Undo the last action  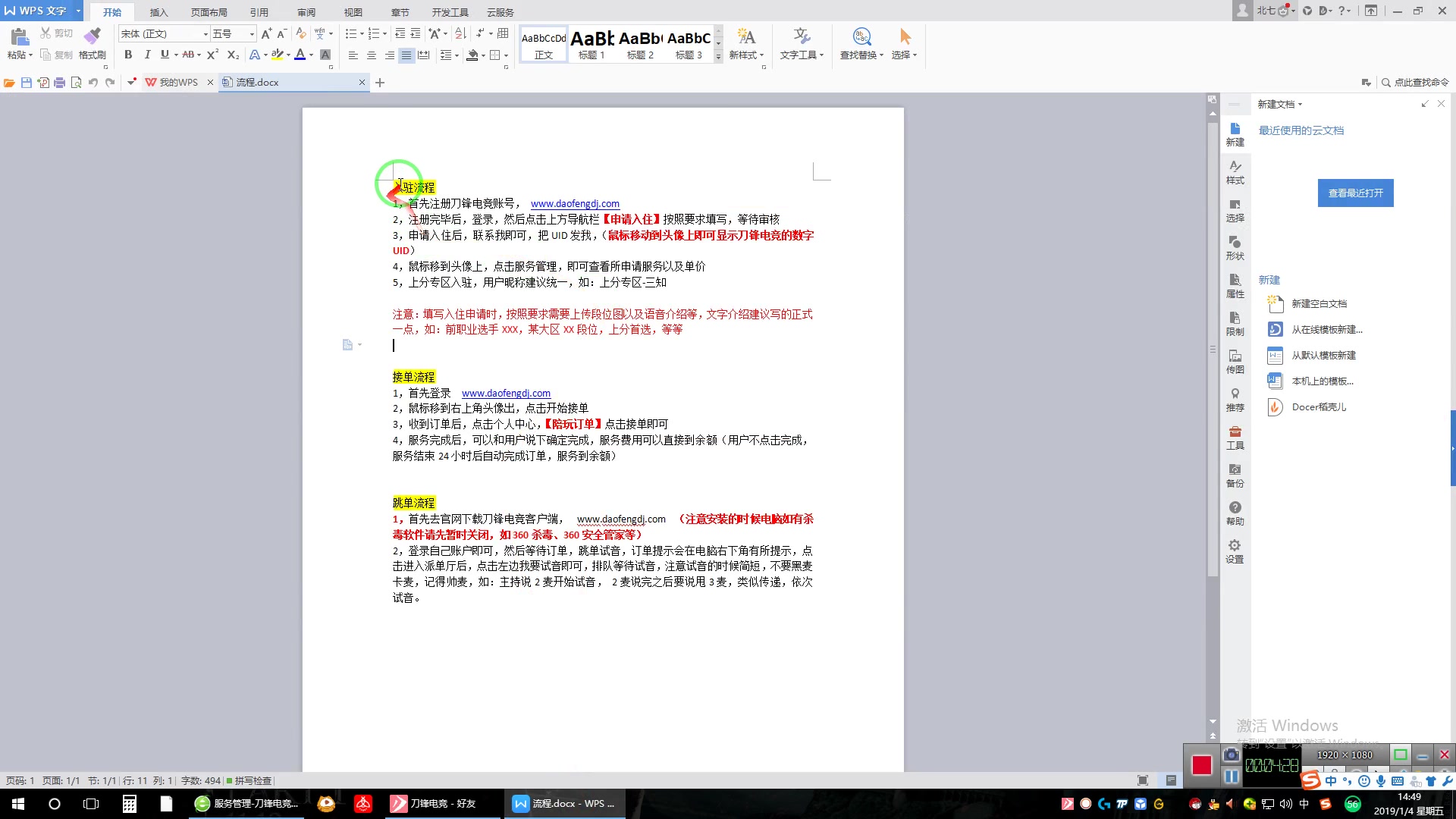tap(93, 82)
